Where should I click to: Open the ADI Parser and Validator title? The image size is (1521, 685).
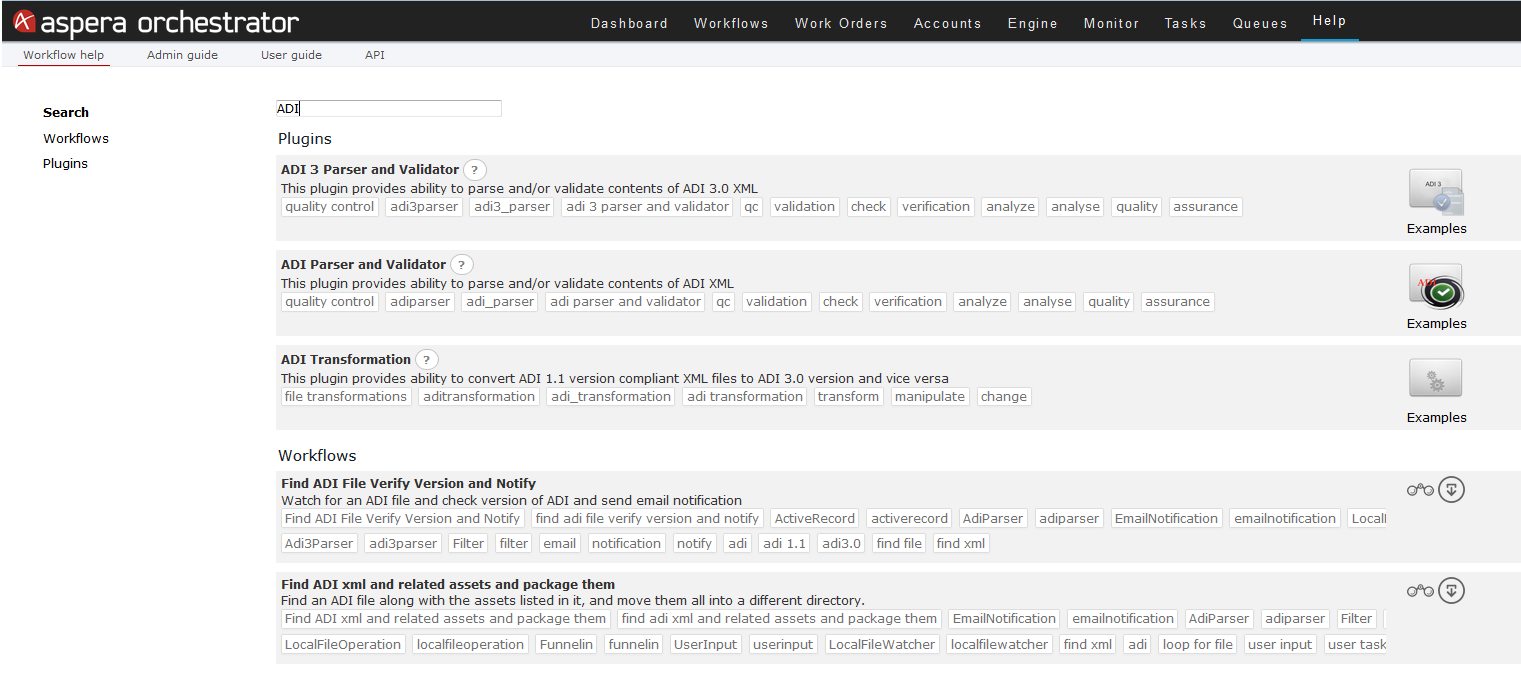tap(363, 265)
